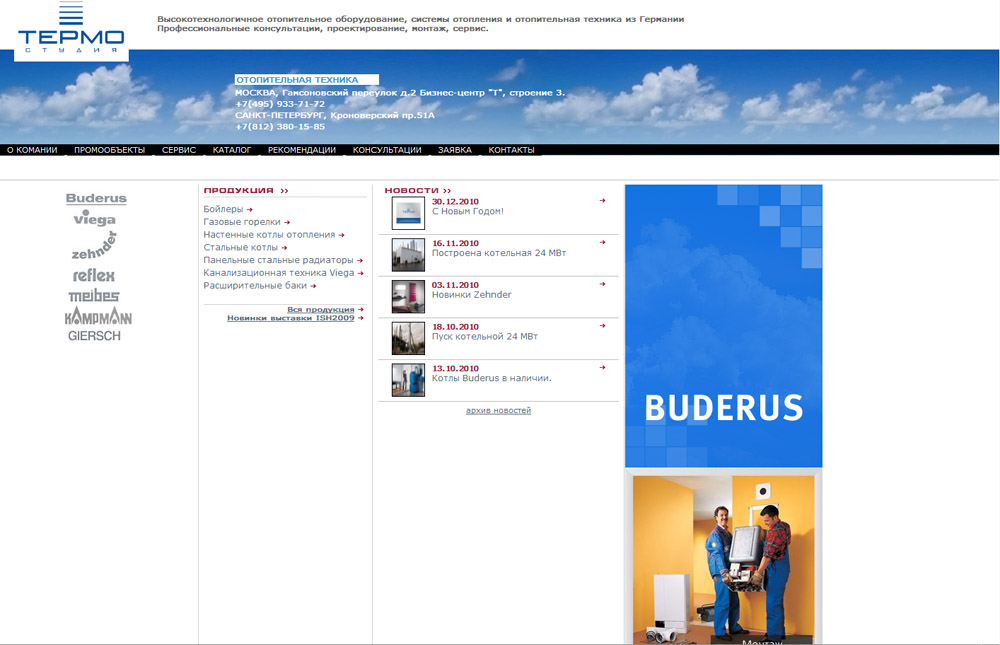Open the Сервис menu item
This screenshot has width=1000, height=645.
(x=179, y=150)
